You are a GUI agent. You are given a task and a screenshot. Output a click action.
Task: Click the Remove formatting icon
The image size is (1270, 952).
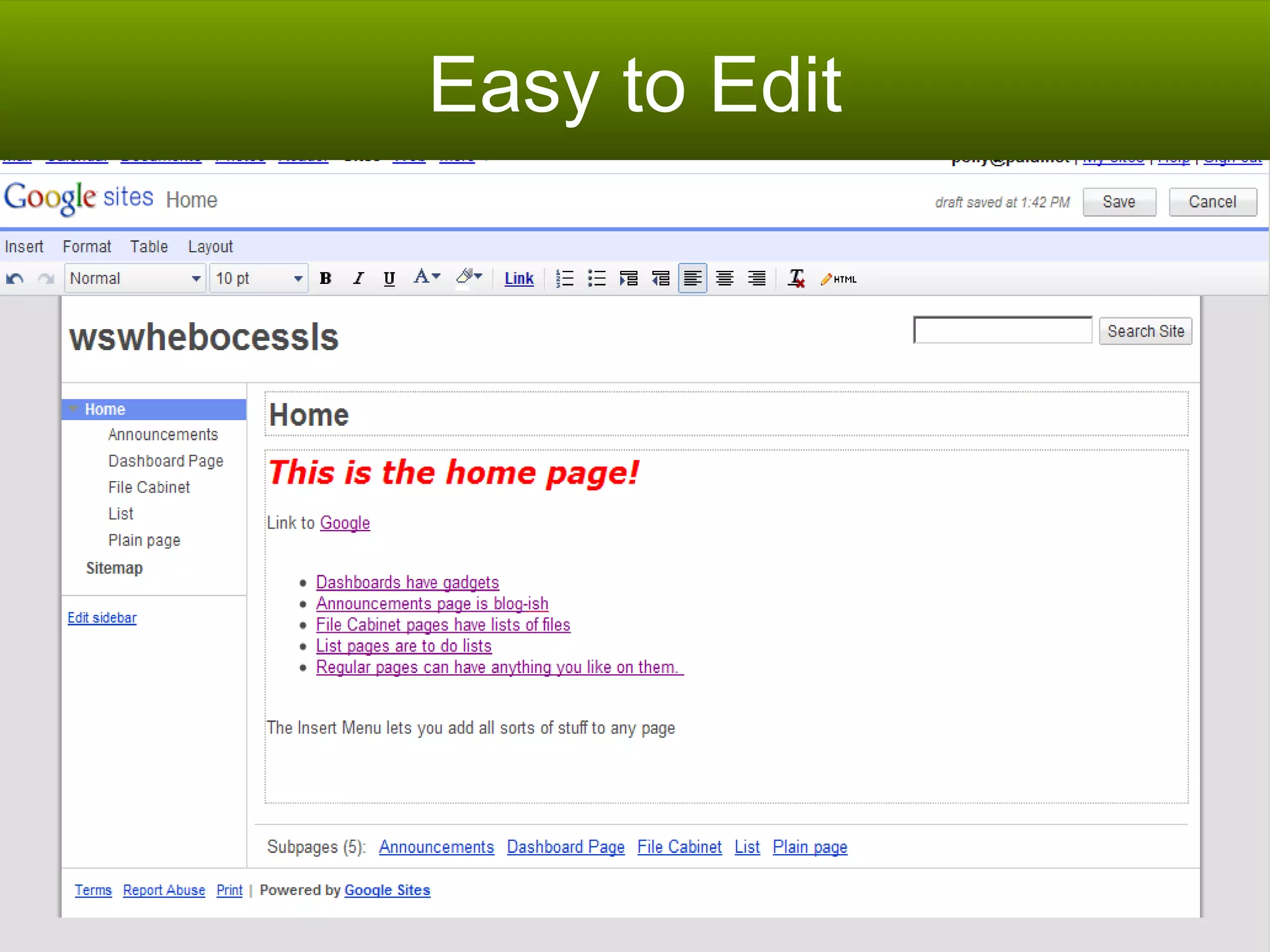coord(796,279)
